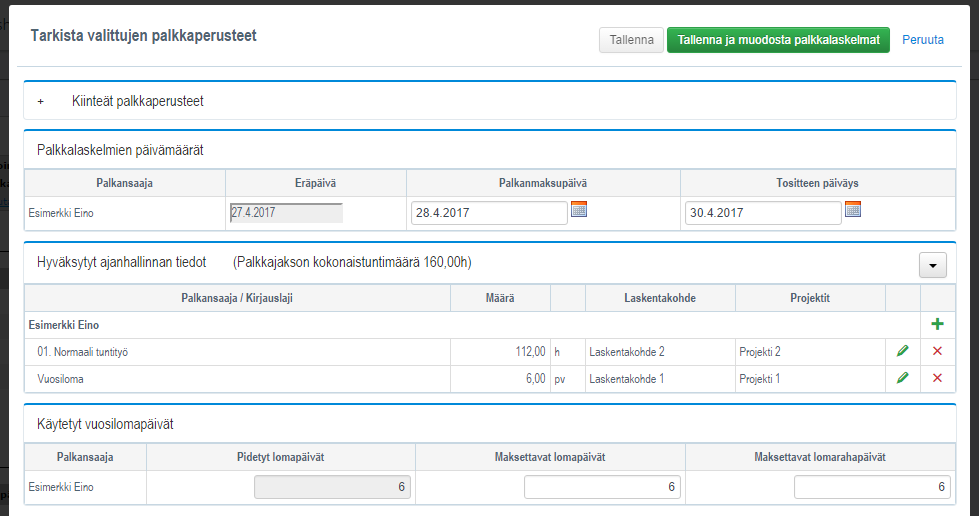Open calendar picker for Tositteen päiväys

click(853, 210)
